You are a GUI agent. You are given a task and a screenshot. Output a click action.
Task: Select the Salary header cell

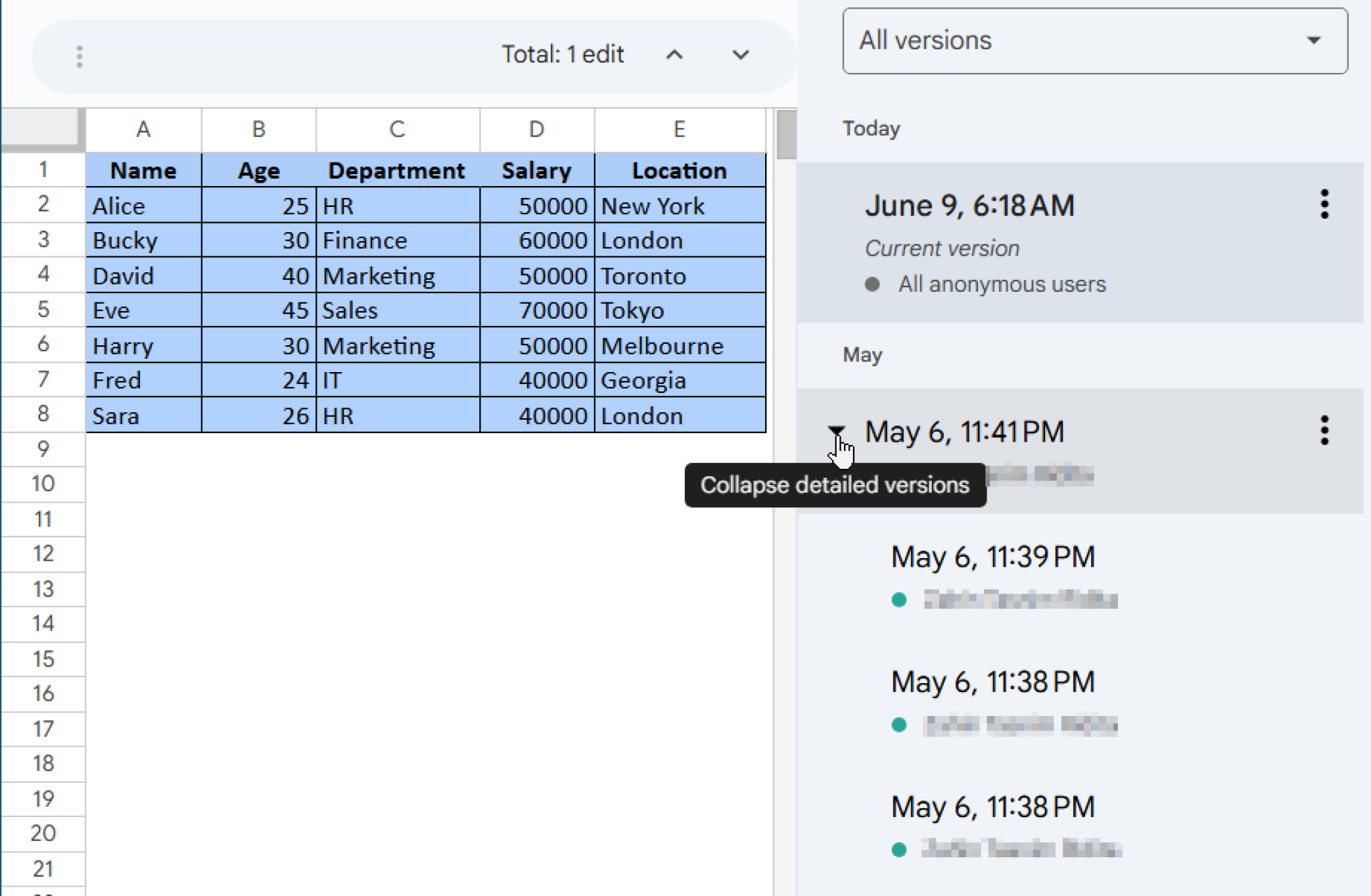click(536, 170)
